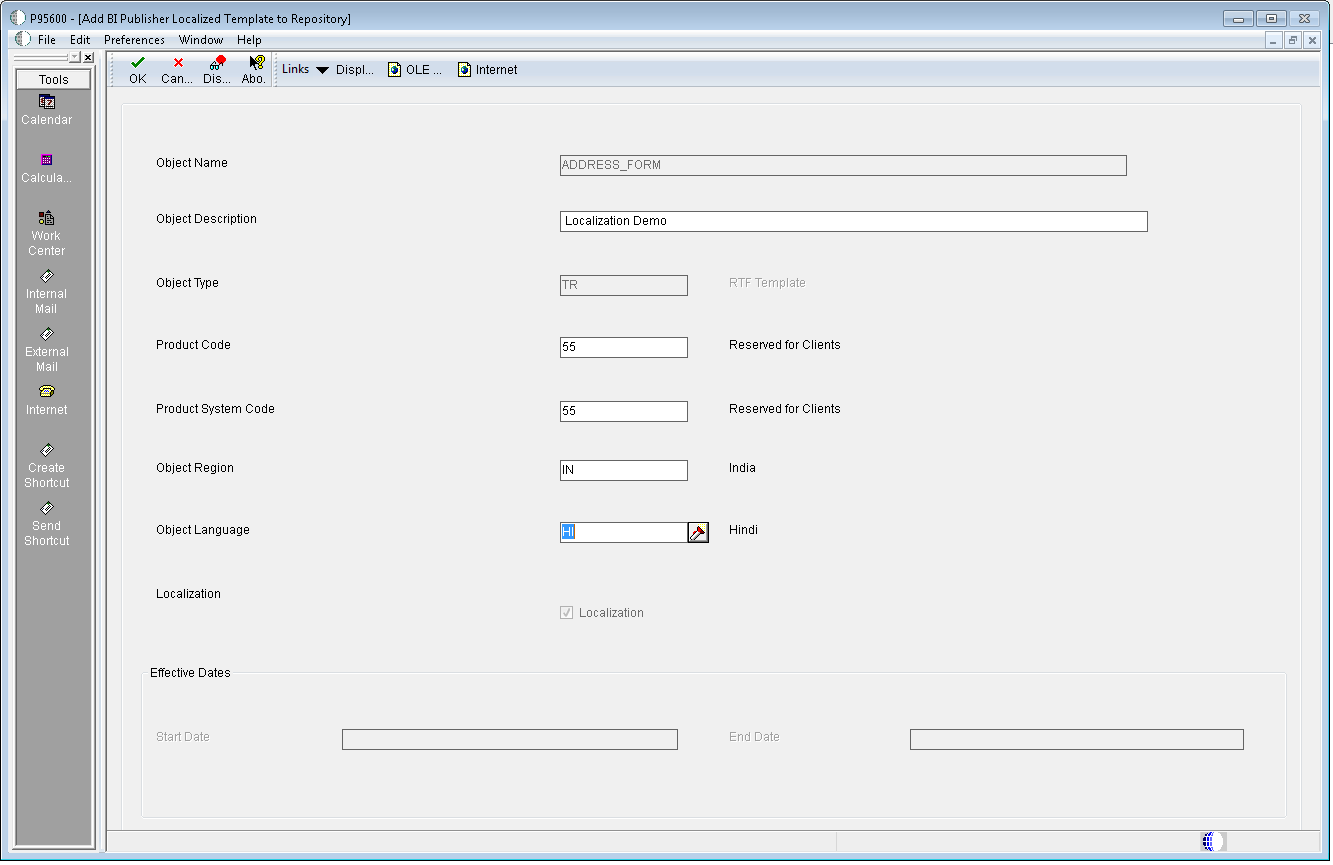Open Work Center from the Tools panel
Screen dimensions: 1333x865
(x=47, y=233)
